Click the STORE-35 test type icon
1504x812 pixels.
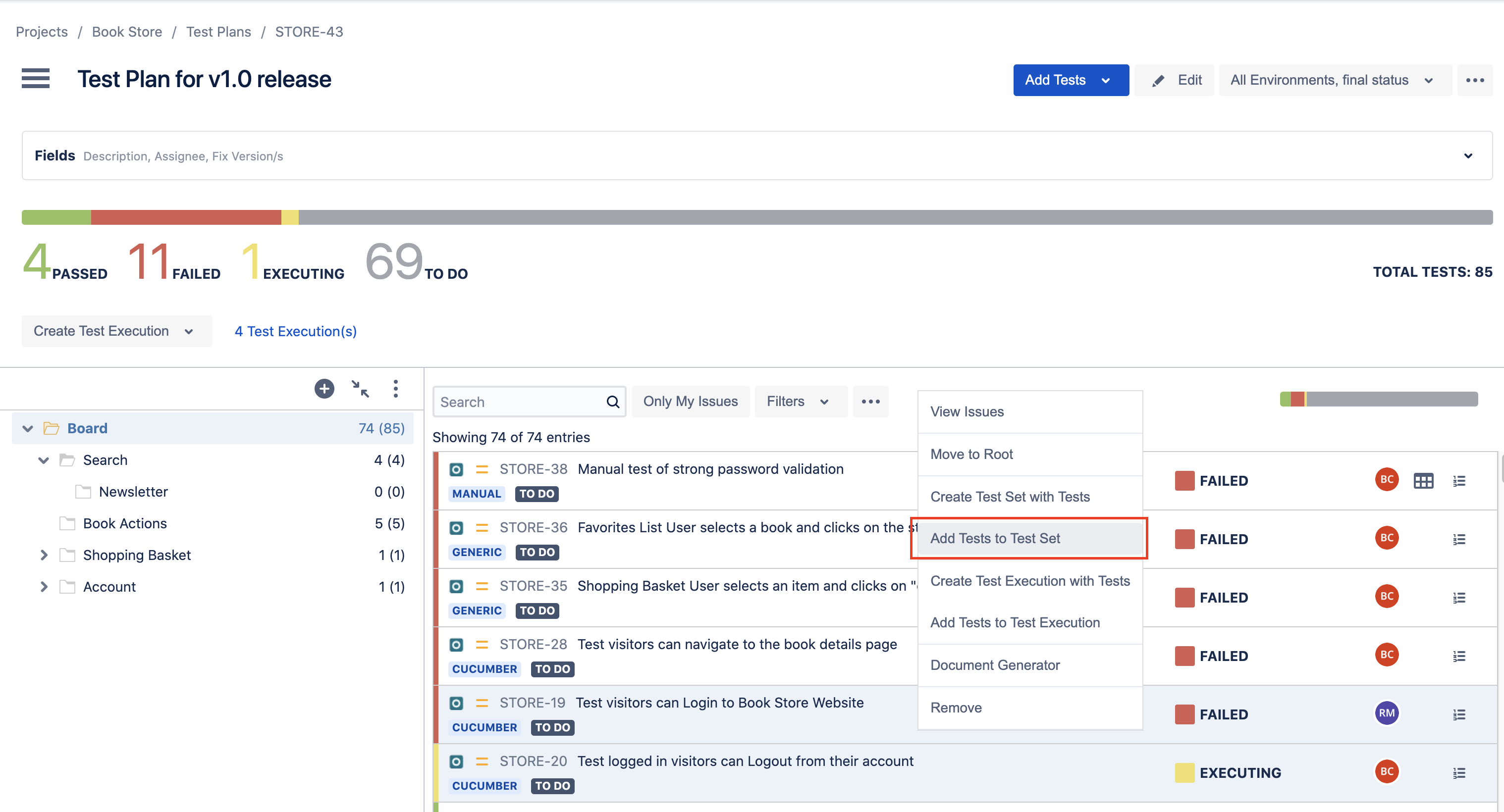click(457, 586)
